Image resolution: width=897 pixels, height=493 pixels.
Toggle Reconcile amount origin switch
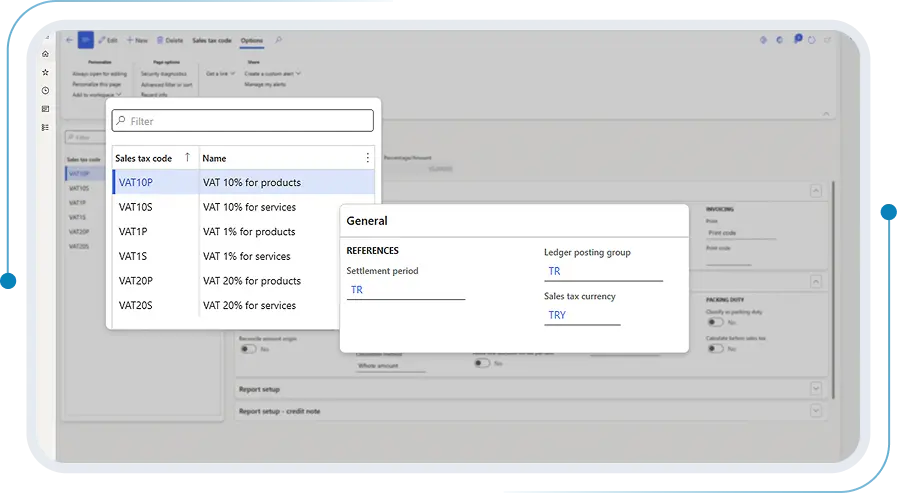(x=248, y=349)
